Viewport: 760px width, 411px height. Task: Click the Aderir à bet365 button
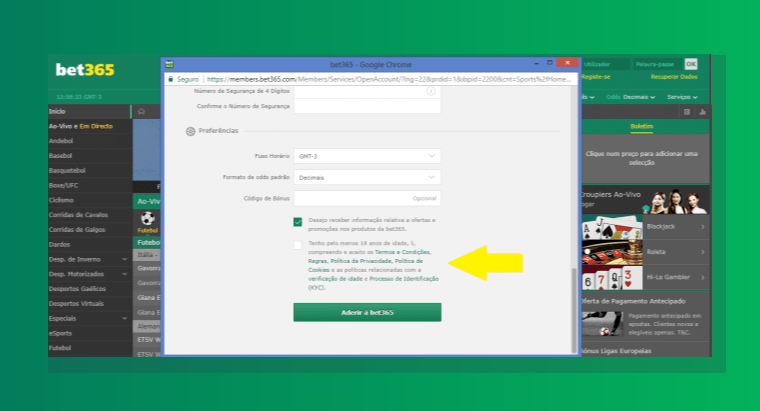[367, 313]
